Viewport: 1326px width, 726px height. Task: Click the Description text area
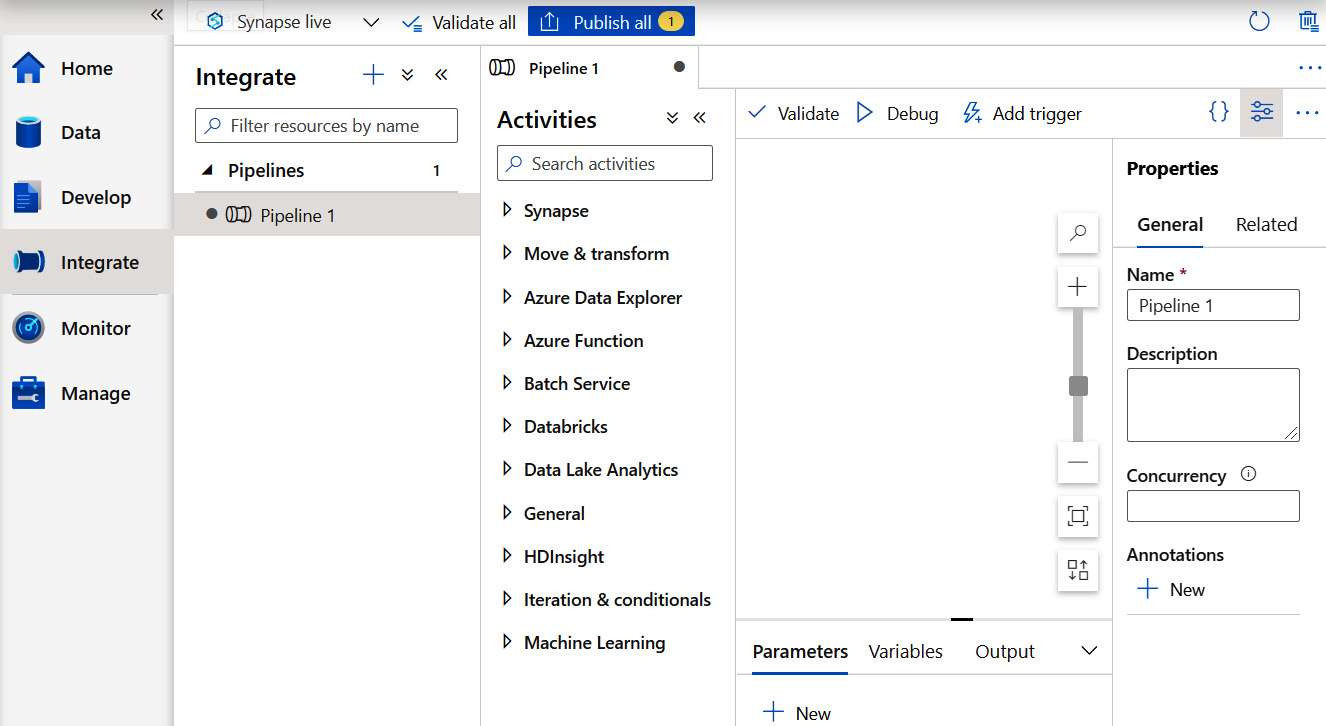(1213, 405)
